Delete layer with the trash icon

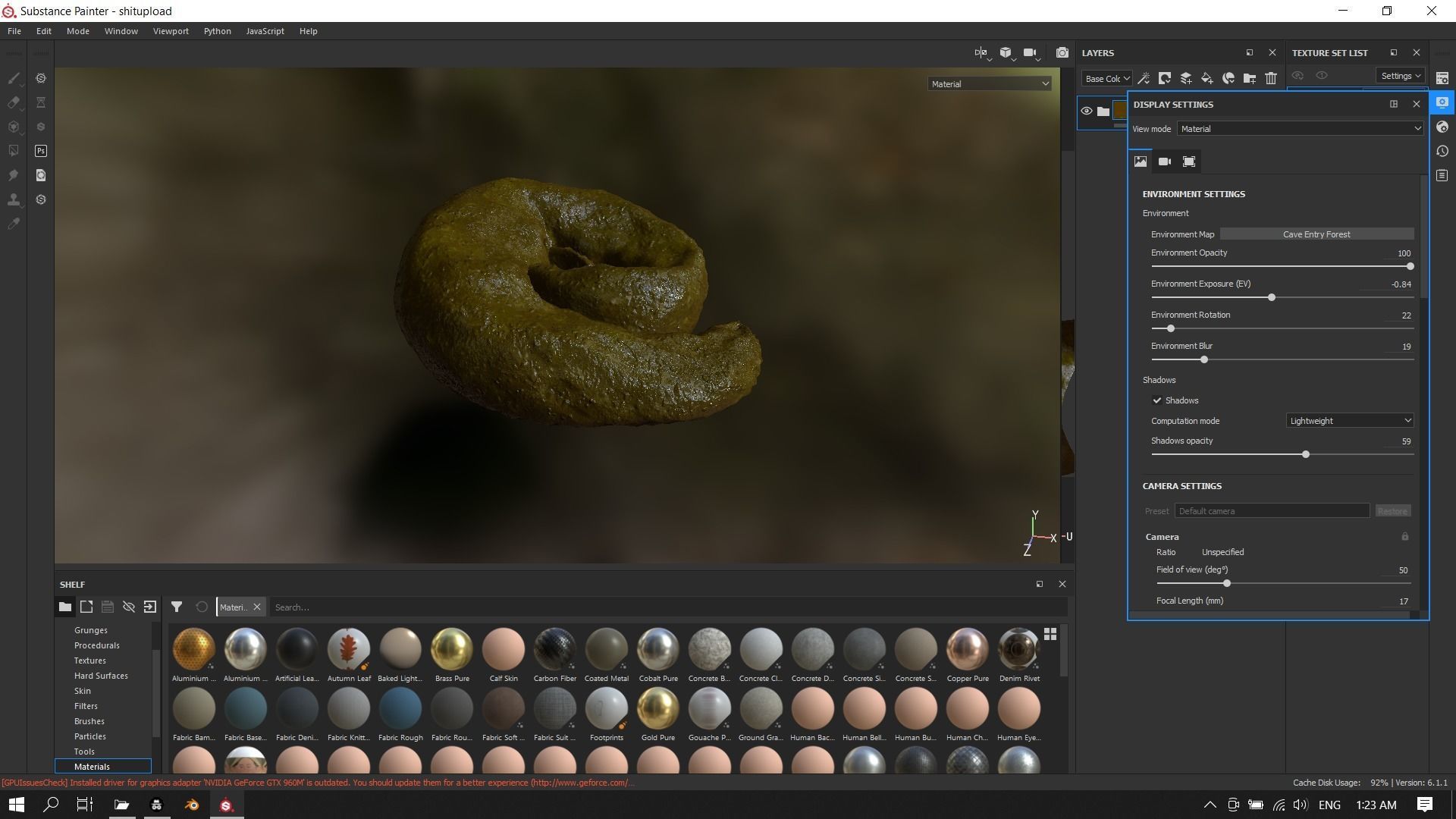coord(1271,78)
